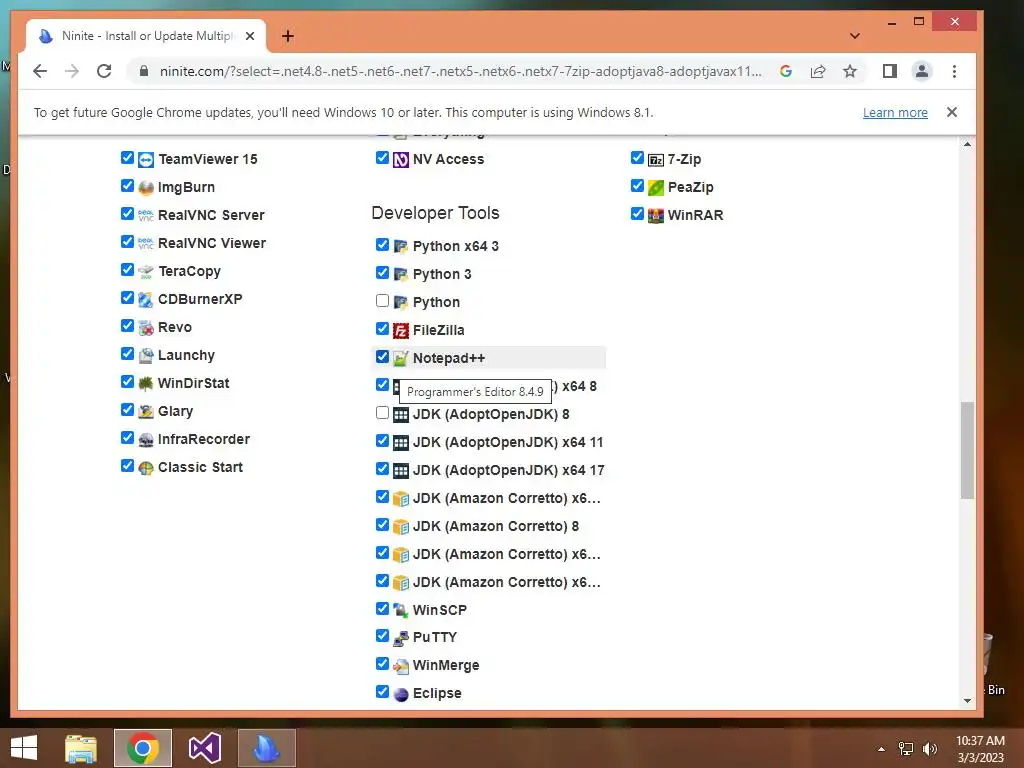This screenshot has width=1024, height=768.
Task: Click the vertical scrollbar thumb
Action: pos(967,451)
